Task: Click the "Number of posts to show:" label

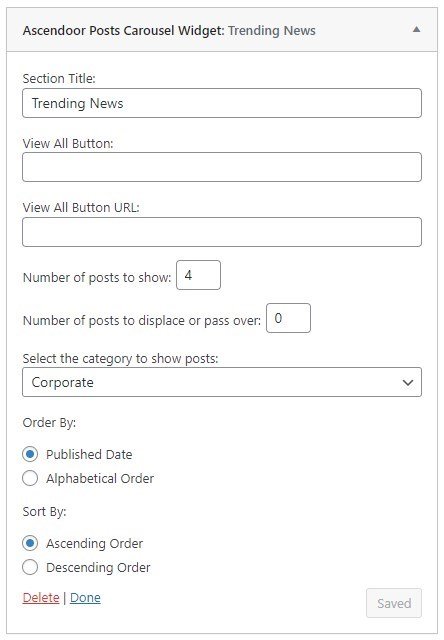Action: (x=97, y=278)
